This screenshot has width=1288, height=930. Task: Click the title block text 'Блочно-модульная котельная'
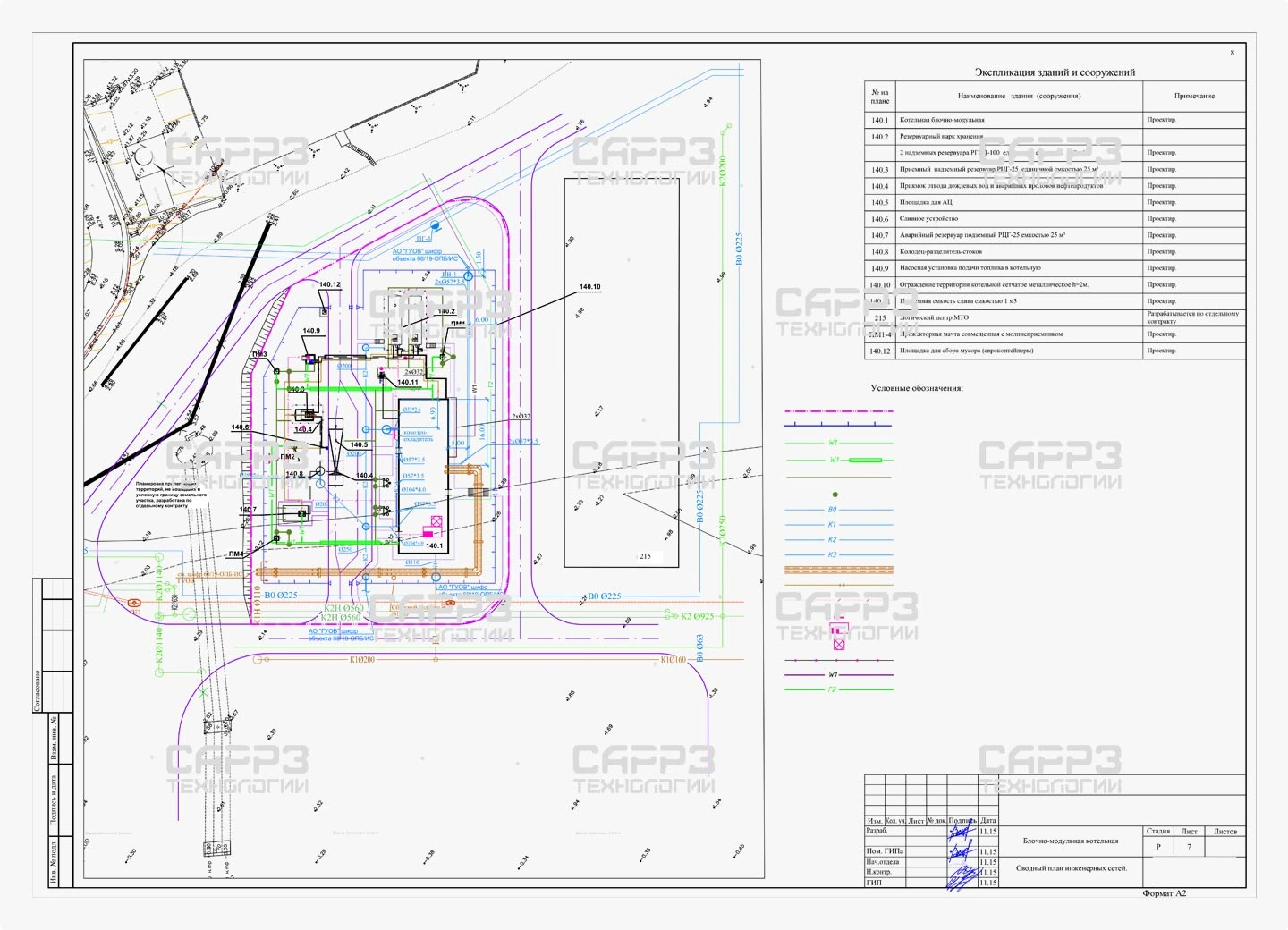coord(1071,841)
